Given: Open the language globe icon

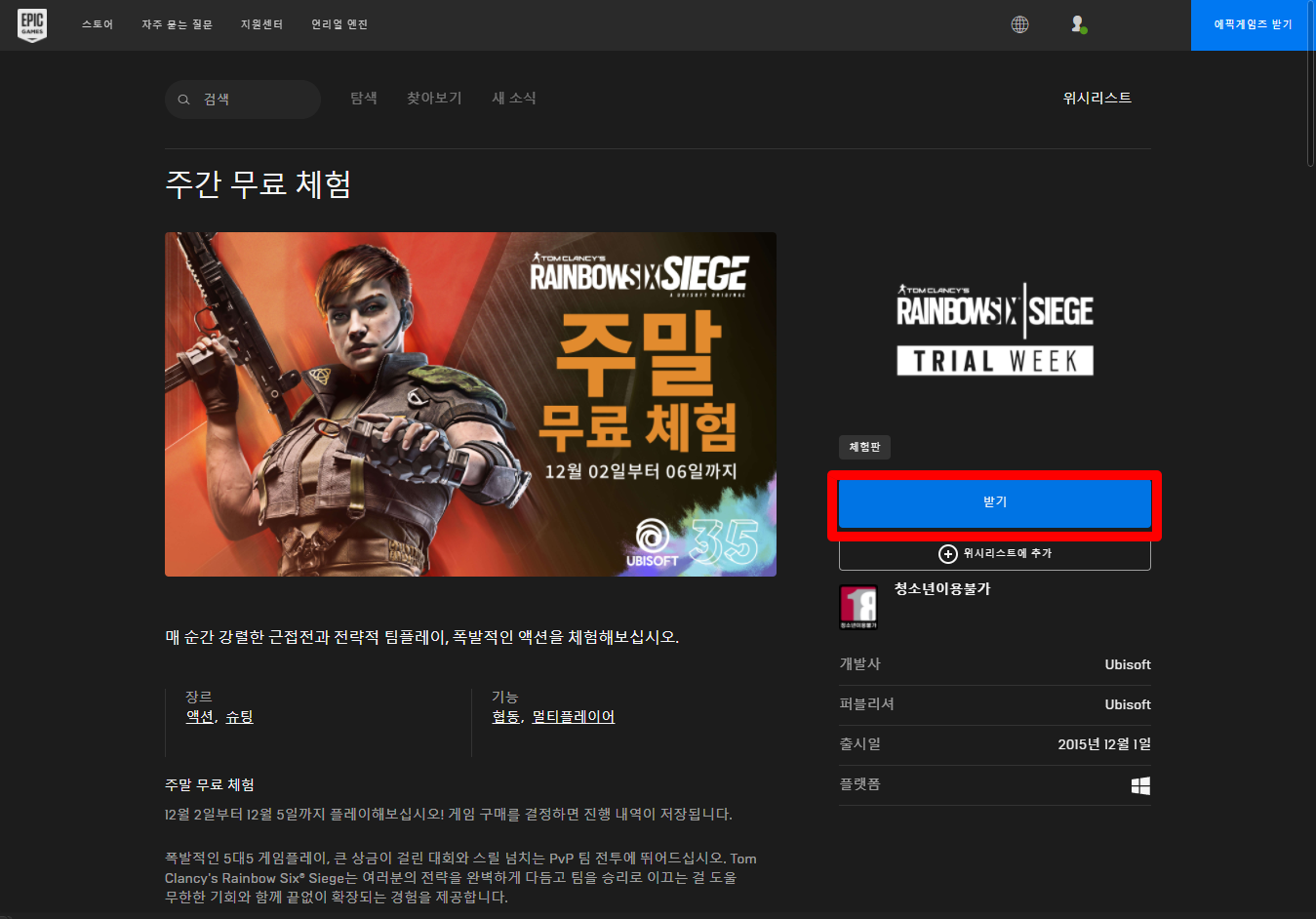Looking at the screenshot, I should point(1019,24).
